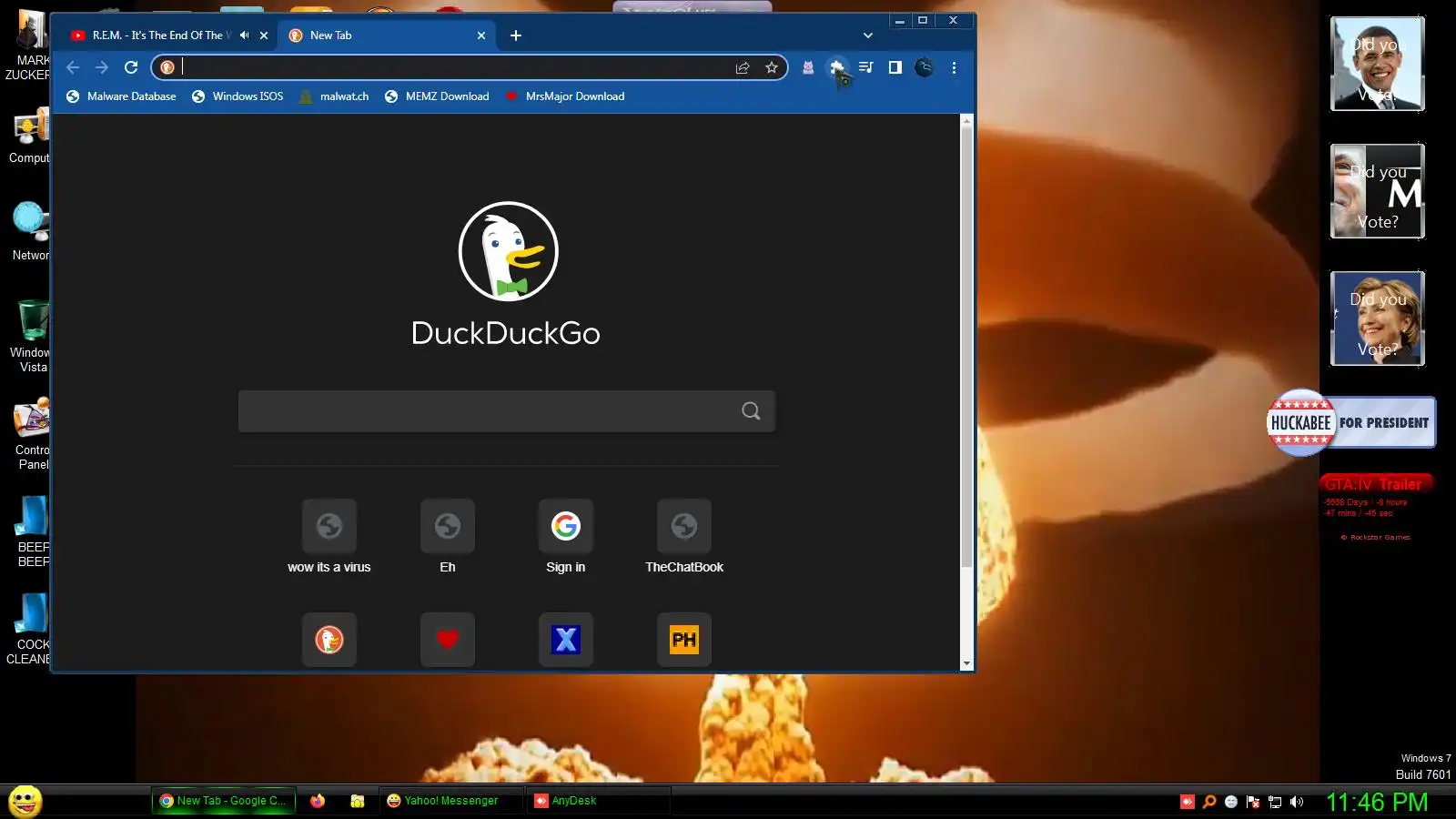This screenshot has width=1456, height=819.
Task: Click the orange magnifier tray icon
Action: click(1209, 802)
